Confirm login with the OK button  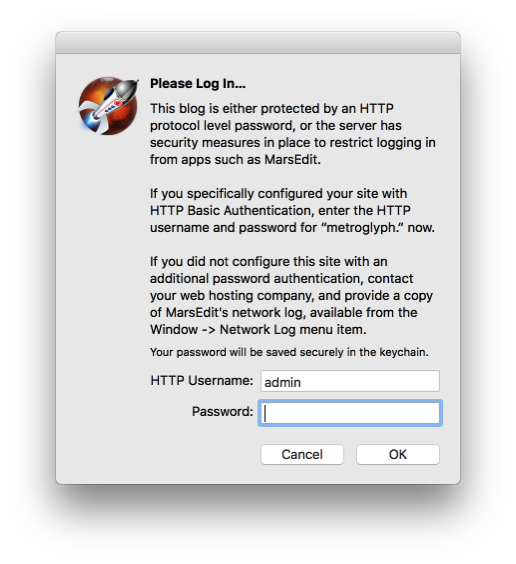coord(398,454)
